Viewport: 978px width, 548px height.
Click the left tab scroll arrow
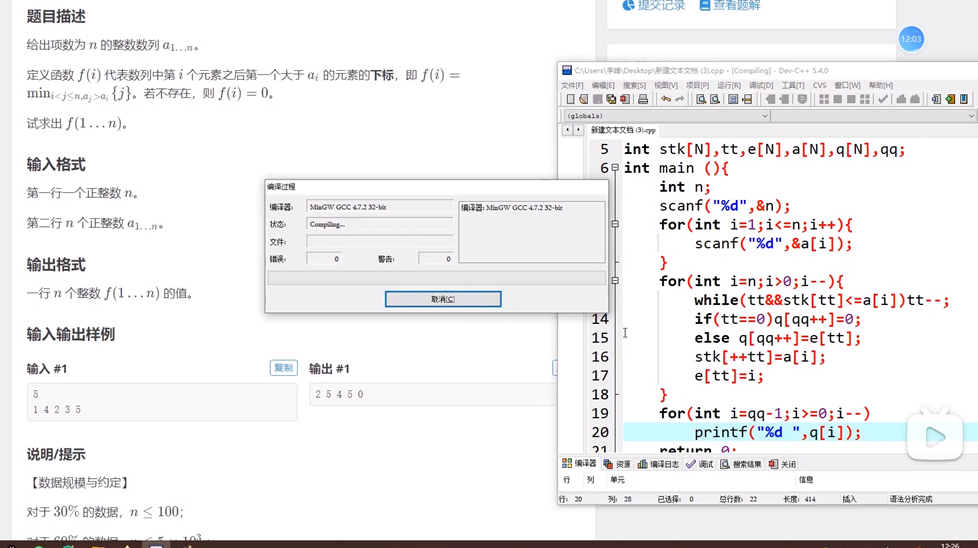click(567, 130)
